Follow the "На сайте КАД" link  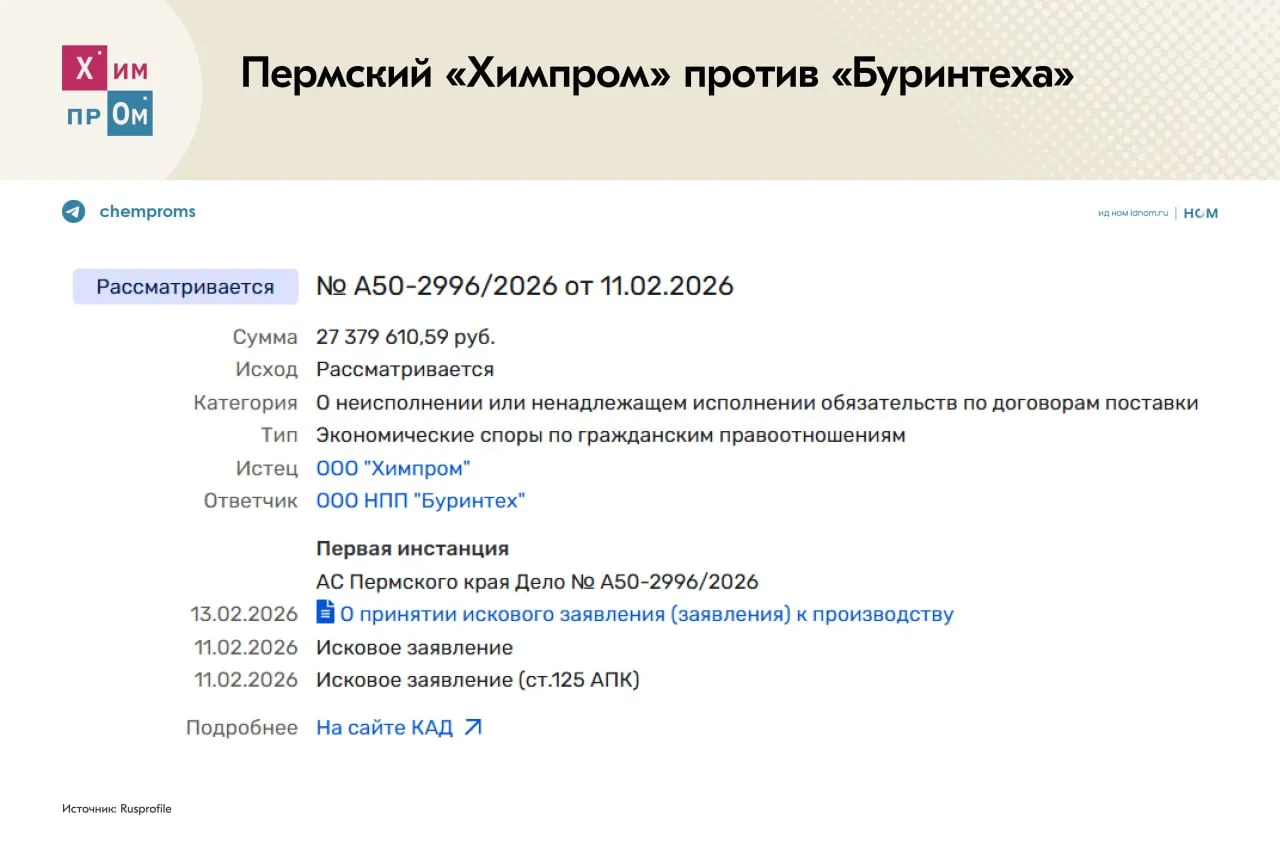coord(384,728)
